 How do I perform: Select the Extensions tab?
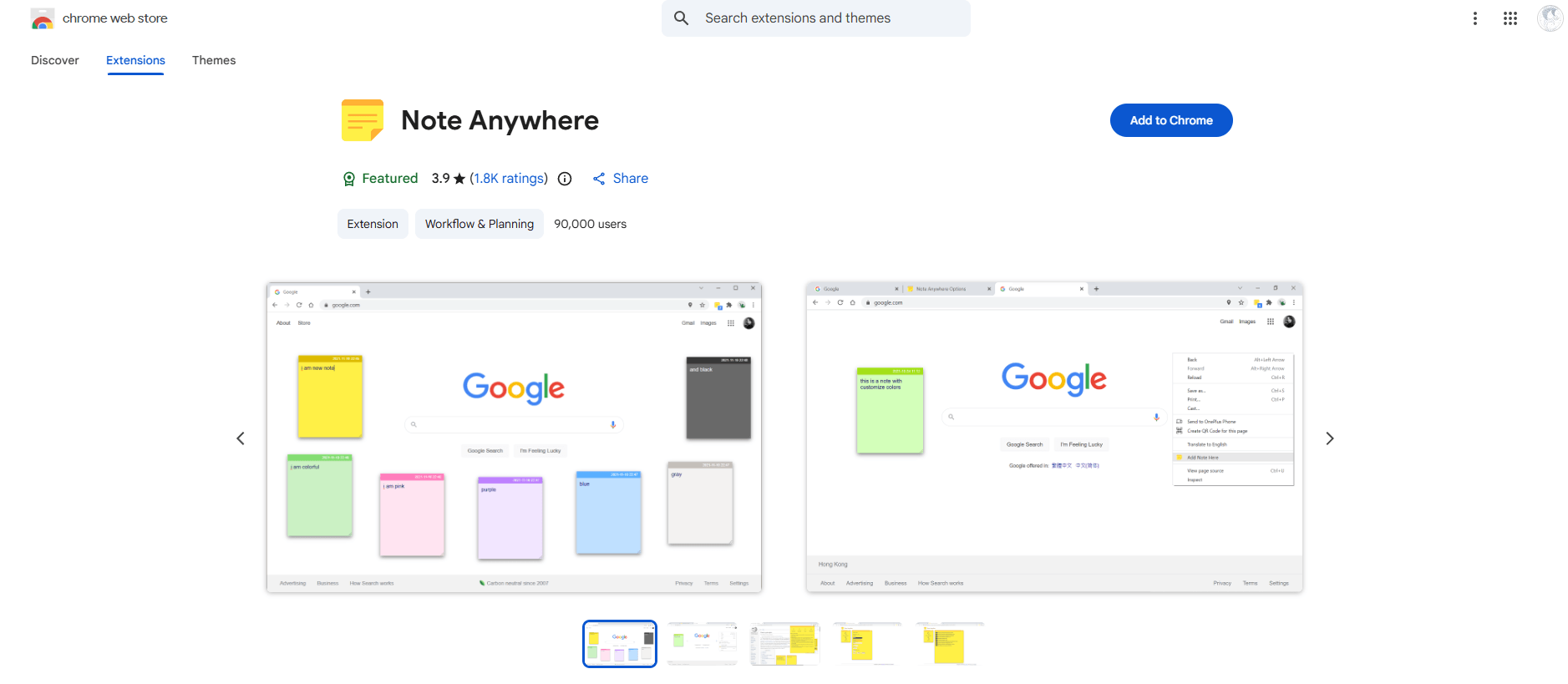tap(135, 60)
